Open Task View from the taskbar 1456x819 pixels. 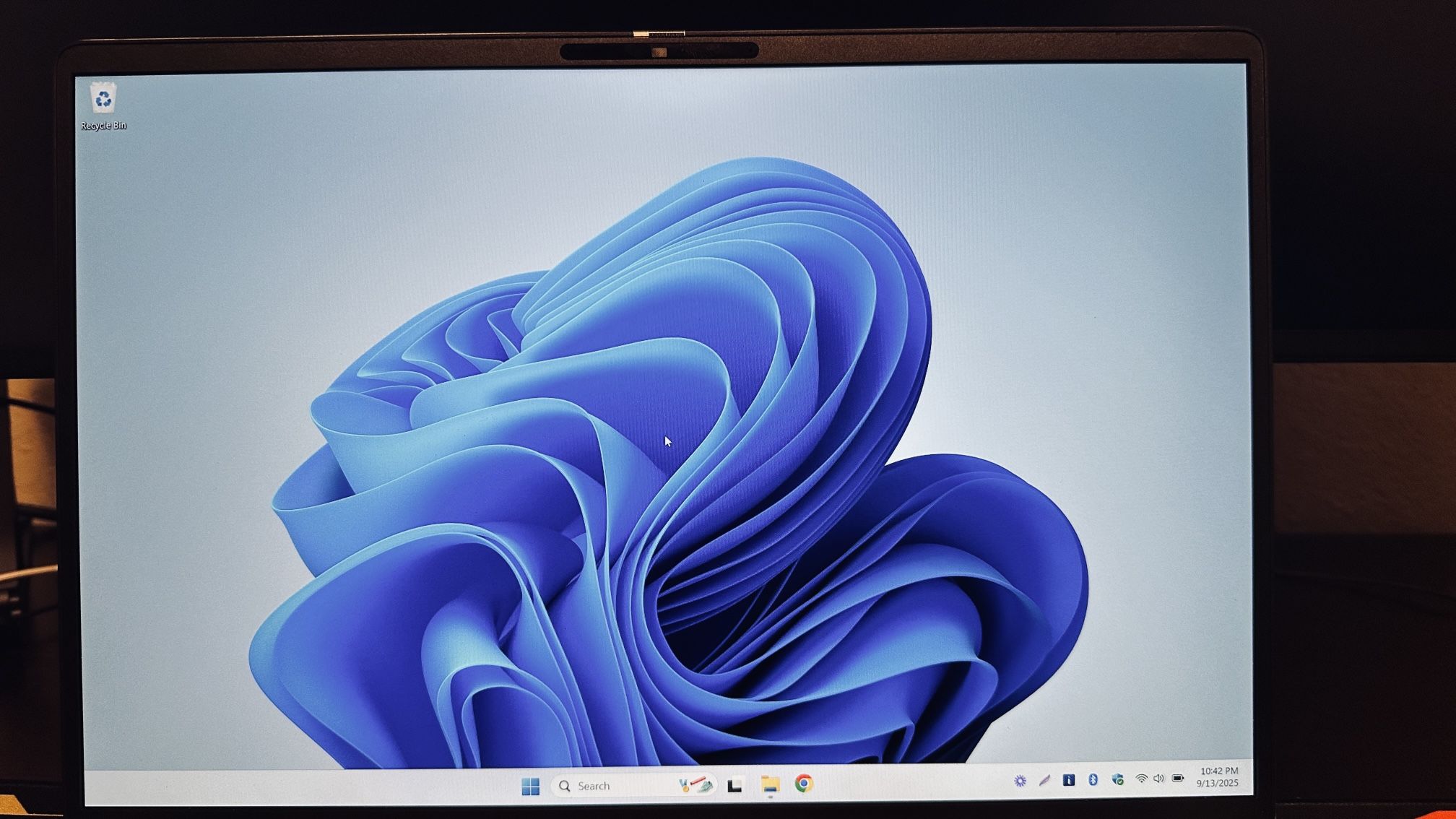(x=734, y=785)
